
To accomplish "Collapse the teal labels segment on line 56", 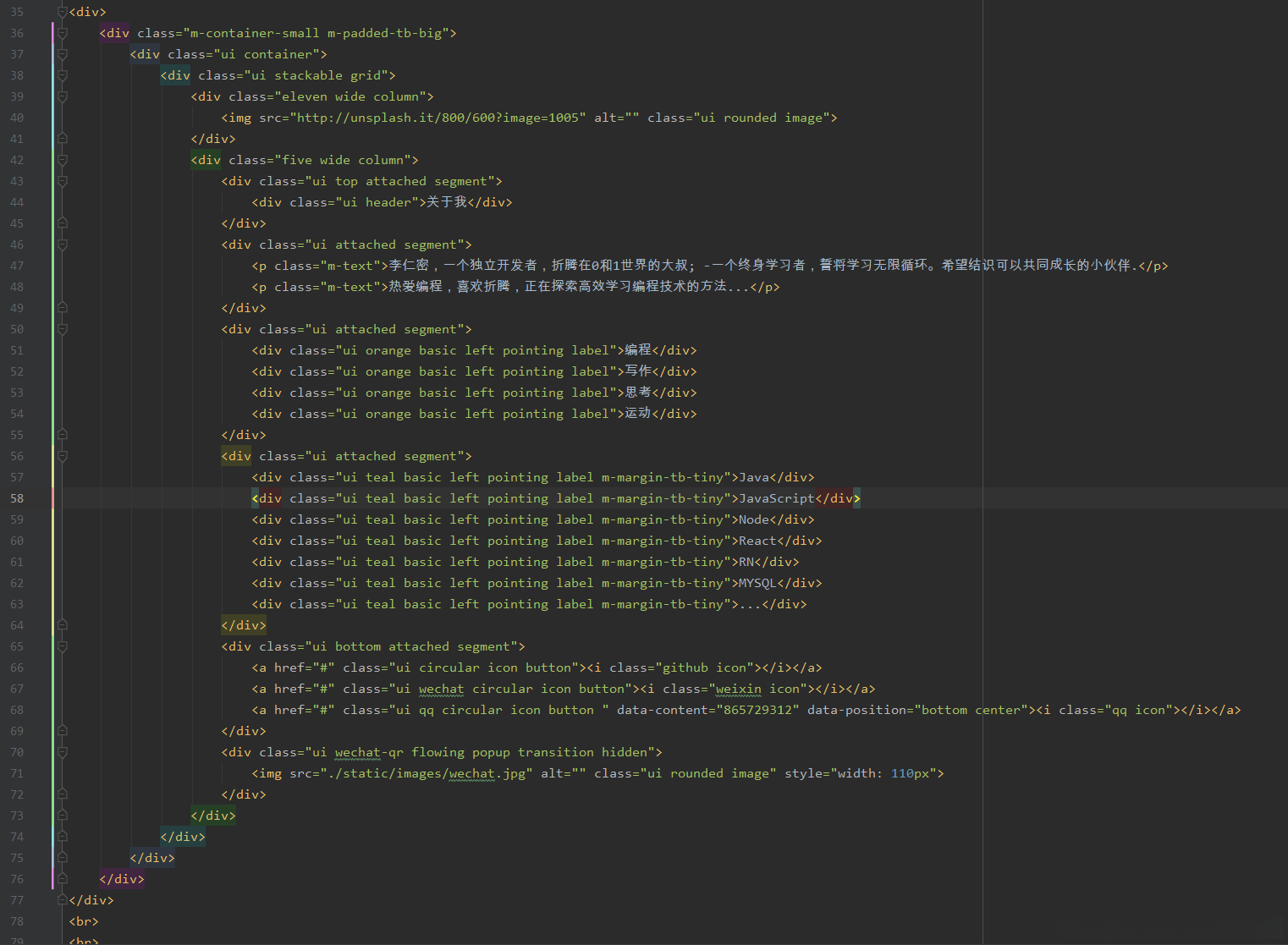I will [x=62, y=456].
